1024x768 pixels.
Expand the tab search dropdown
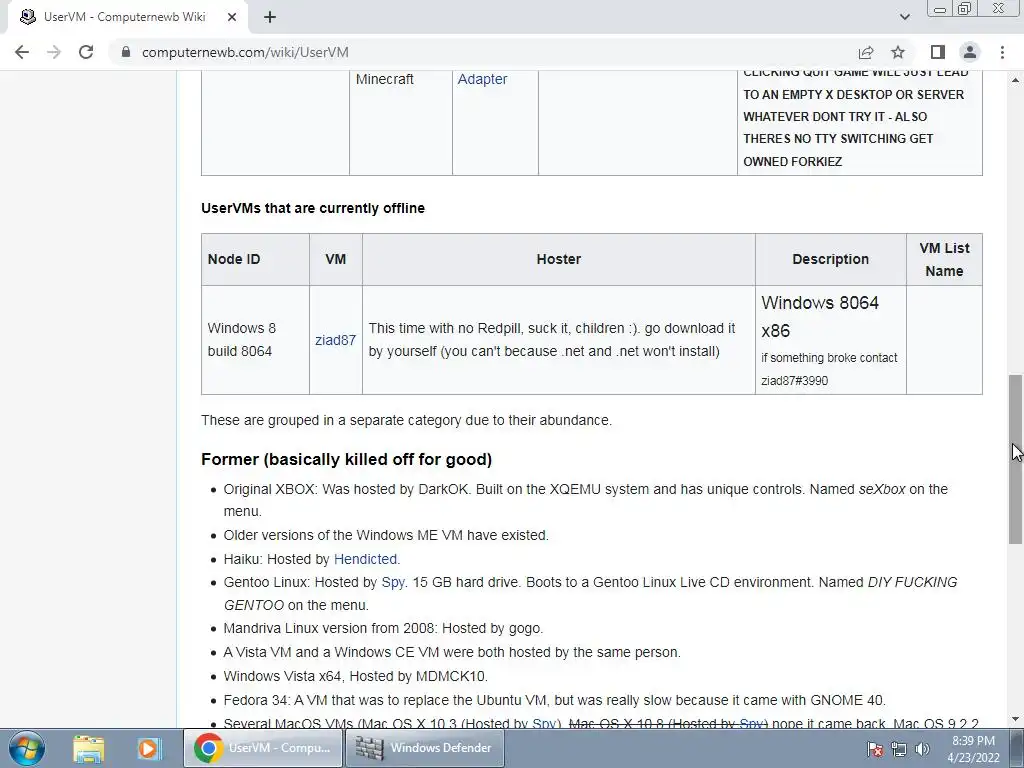(x=904, y=17)
